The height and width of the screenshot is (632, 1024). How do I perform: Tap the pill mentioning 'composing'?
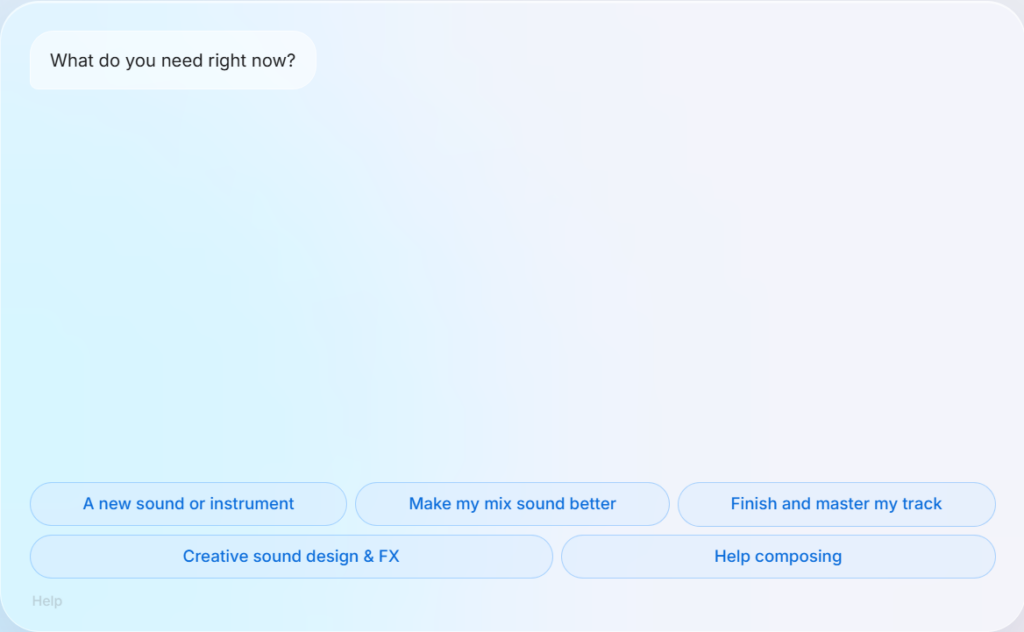778,556
